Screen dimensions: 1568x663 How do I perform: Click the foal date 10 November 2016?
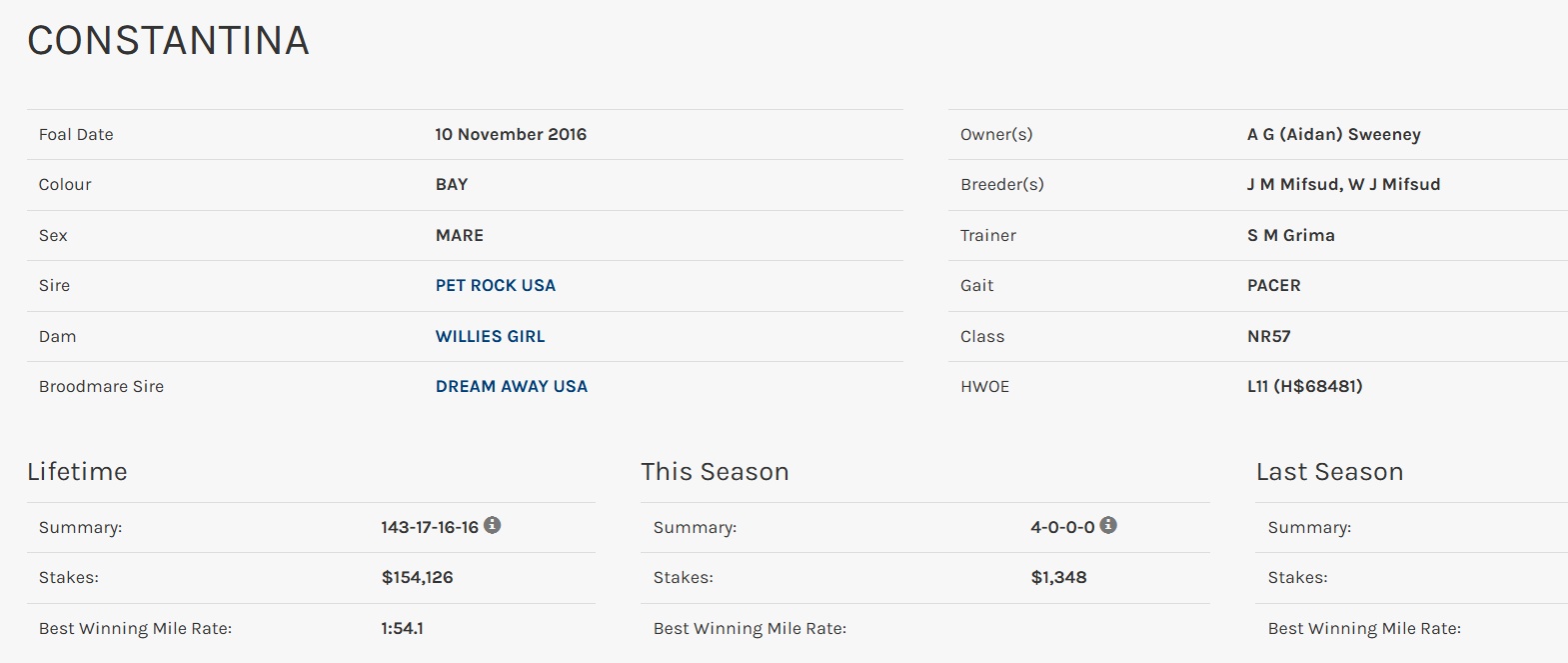(511, 135)
